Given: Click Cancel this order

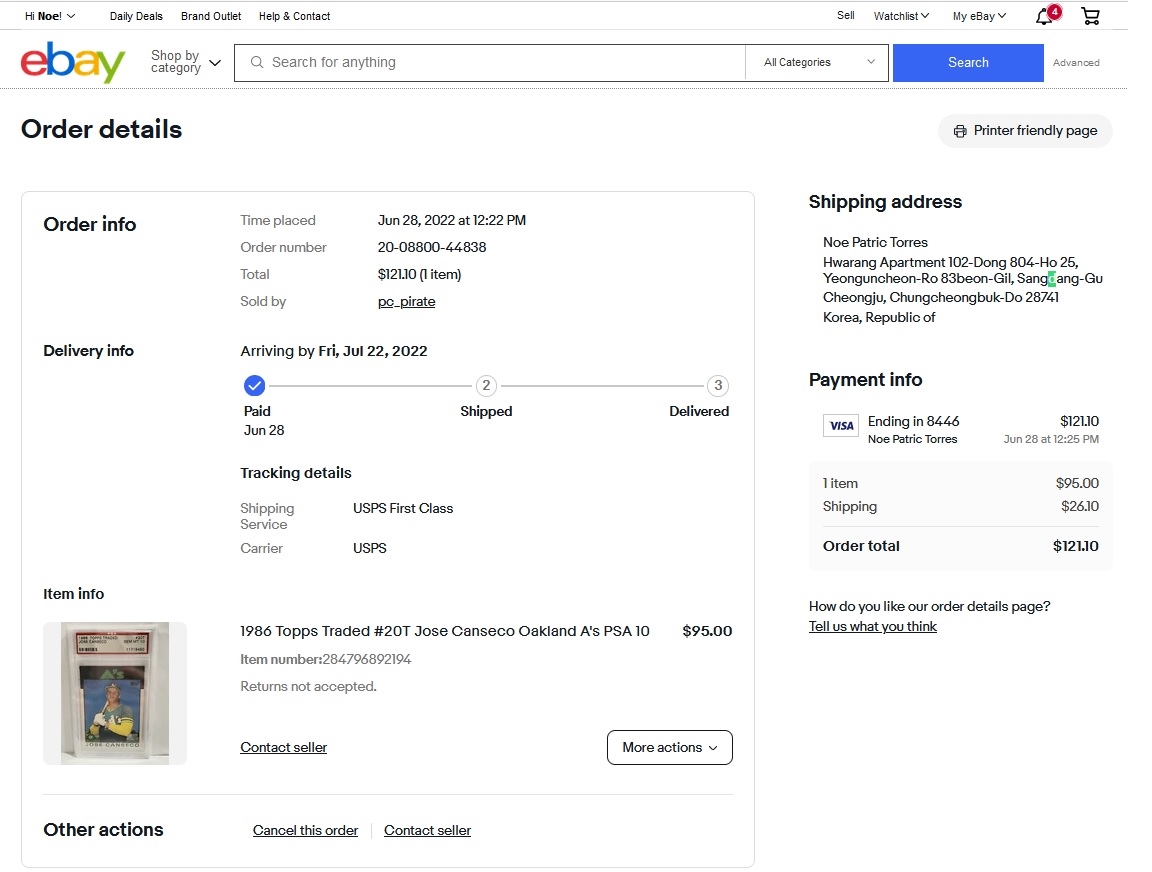Looking at the screenshot, I should pyautogui.click(x=306, y=830).
